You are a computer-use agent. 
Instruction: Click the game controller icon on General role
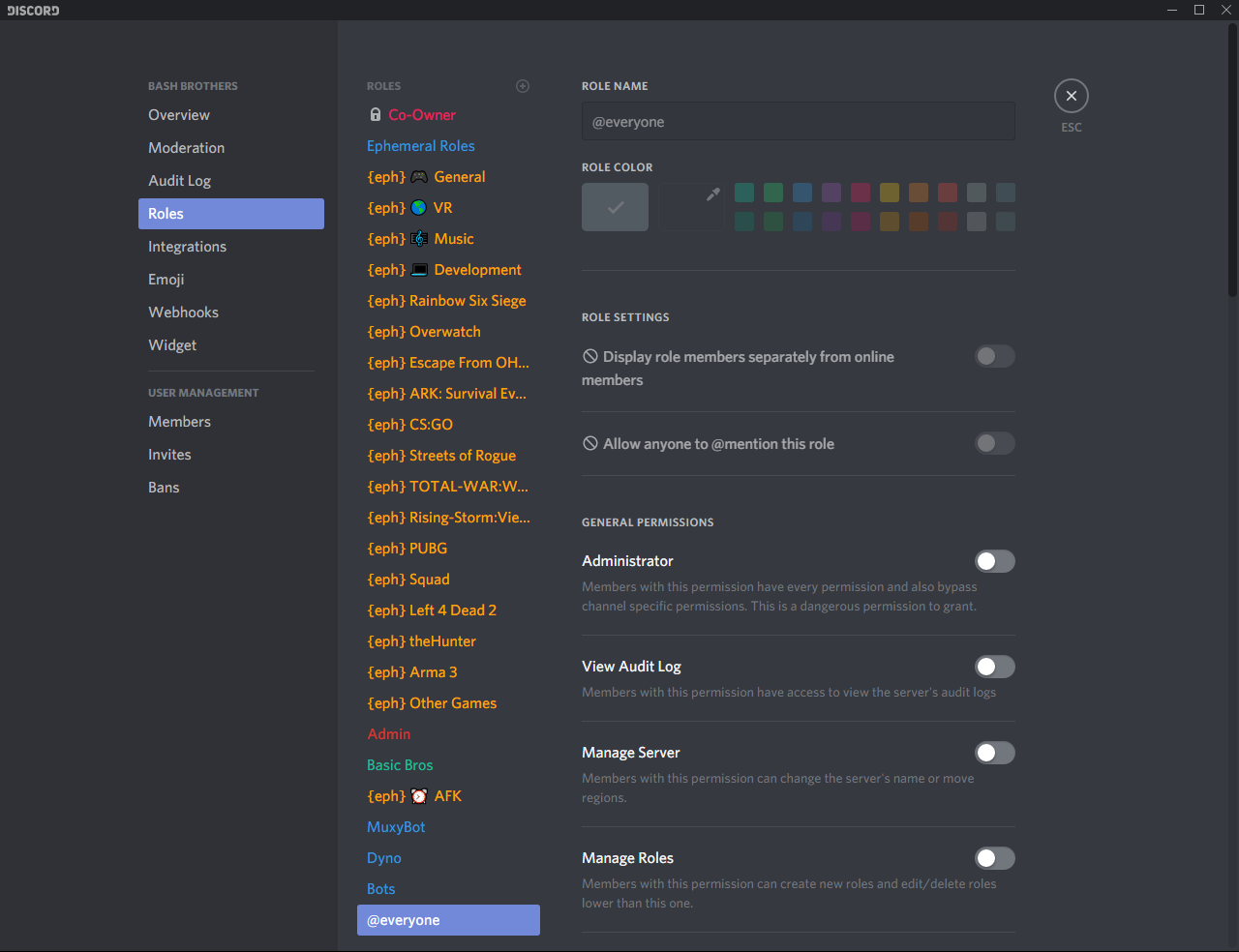pos(419,177)
